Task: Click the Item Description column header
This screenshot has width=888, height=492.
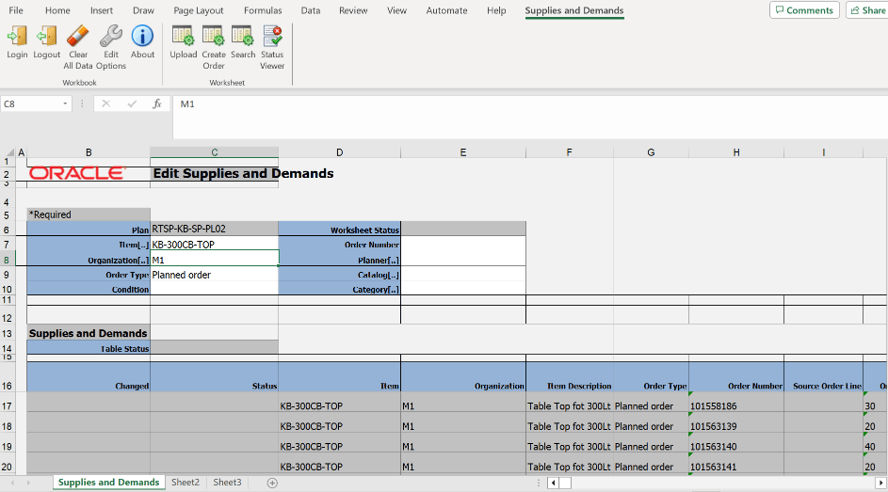Action: click(x=569, y=377)
